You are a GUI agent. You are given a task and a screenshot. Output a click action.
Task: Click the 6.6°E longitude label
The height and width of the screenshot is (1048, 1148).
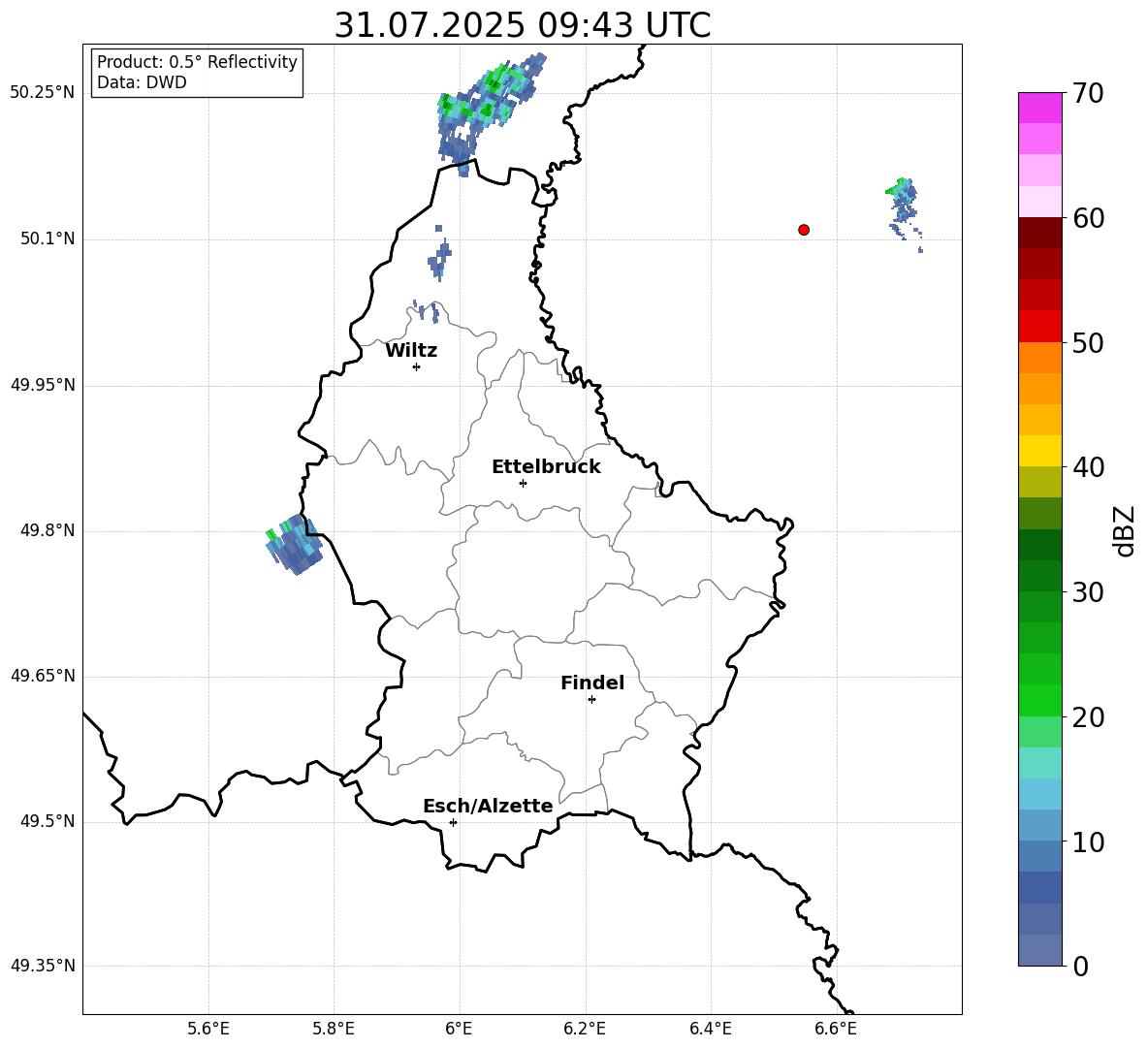click(836, 1029)
